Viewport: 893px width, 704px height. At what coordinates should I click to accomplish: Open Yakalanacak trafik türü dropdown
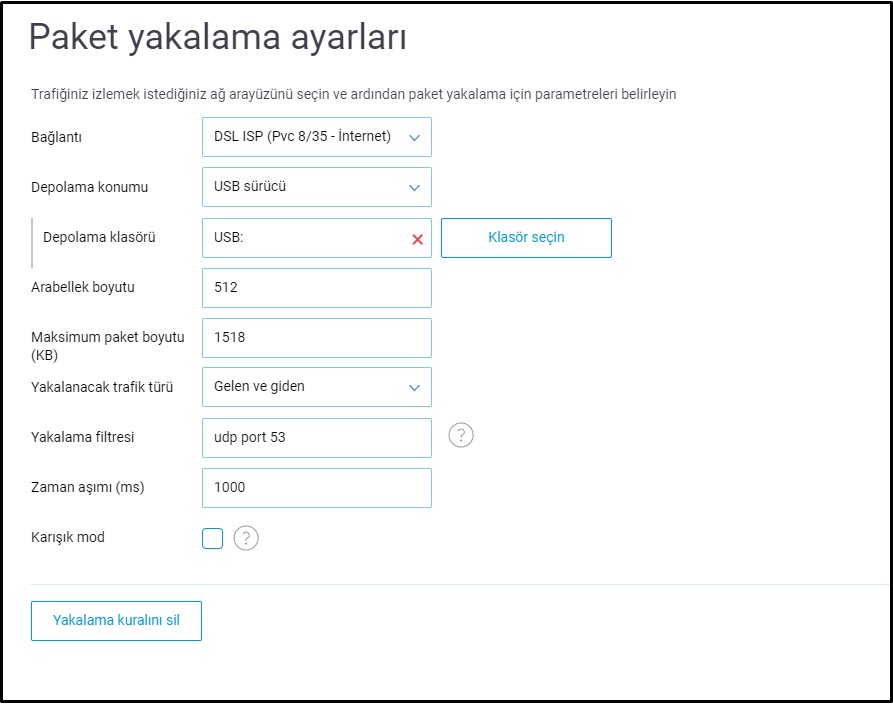tap(316, 387)
